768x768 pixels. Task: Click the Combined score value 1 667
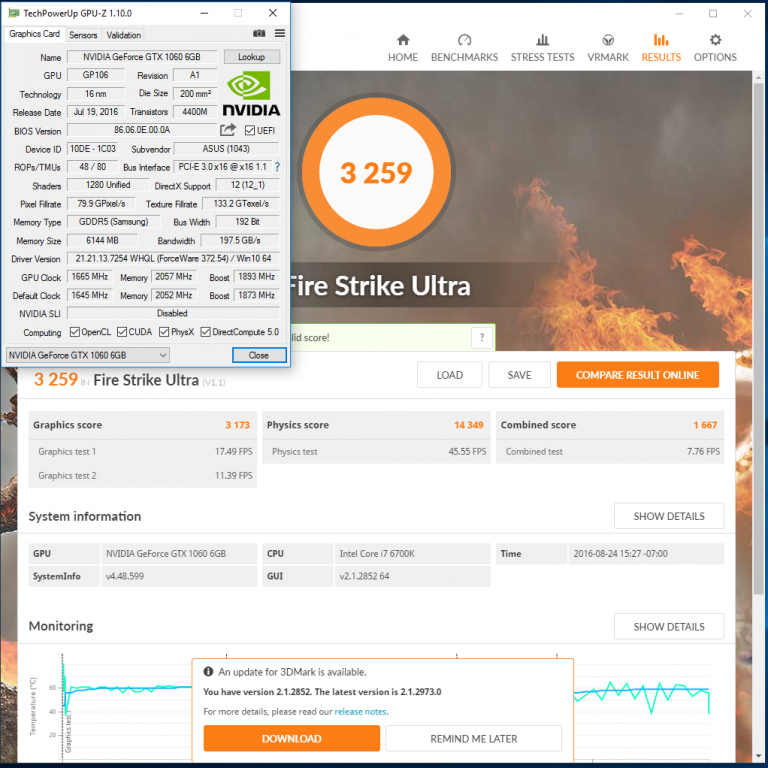tap(705, 425)
